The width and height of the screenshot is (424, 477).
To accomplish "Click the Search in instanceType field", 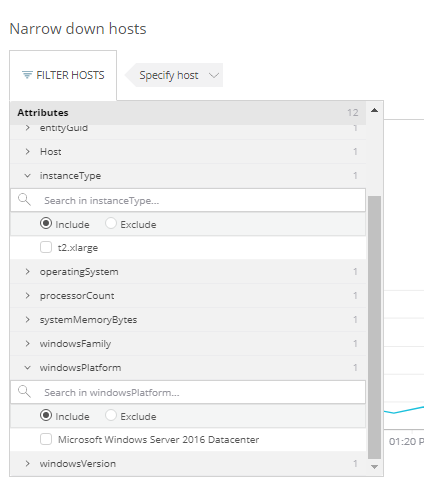I will (188, 200).
